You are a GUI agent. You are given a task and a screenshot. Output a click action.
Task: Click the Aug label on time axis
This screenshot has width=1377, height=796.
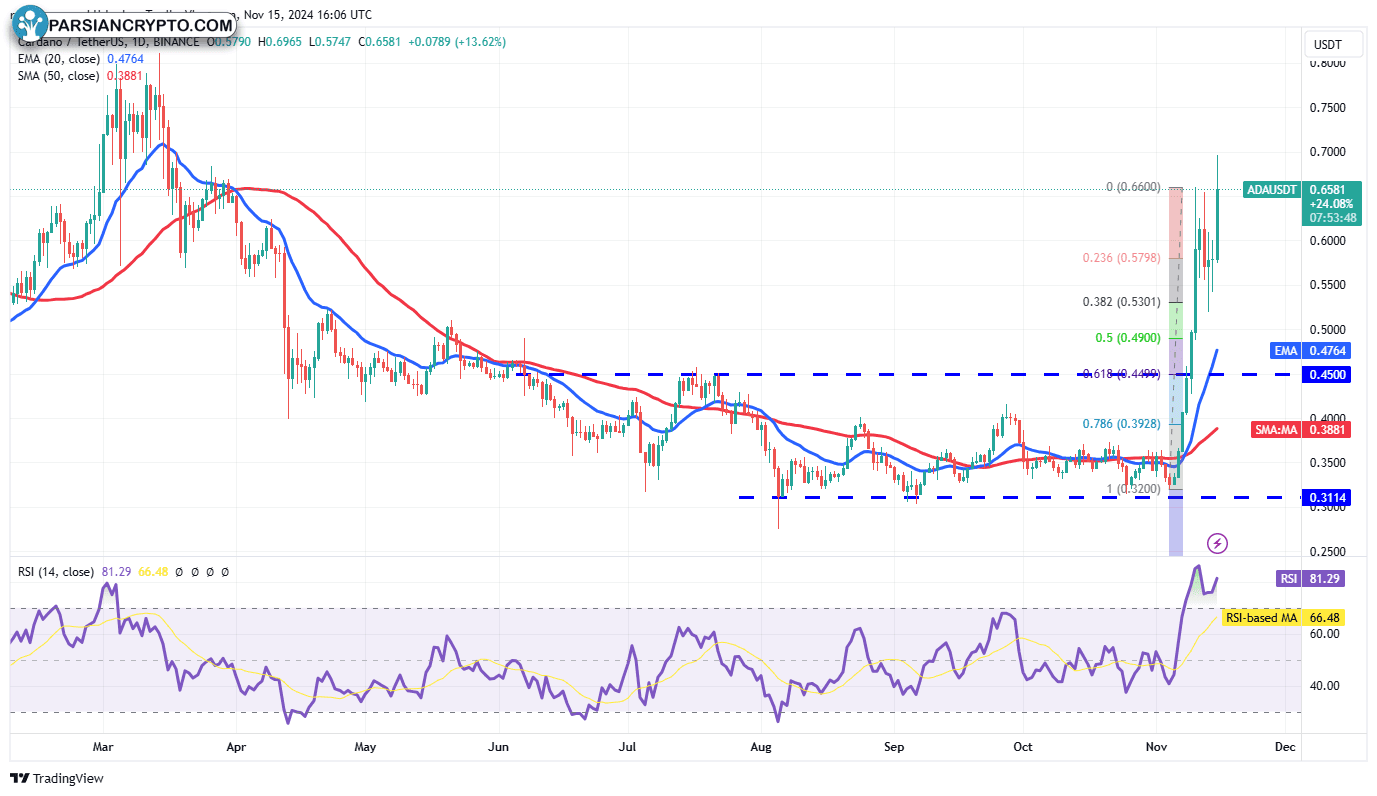pos(762,747)
